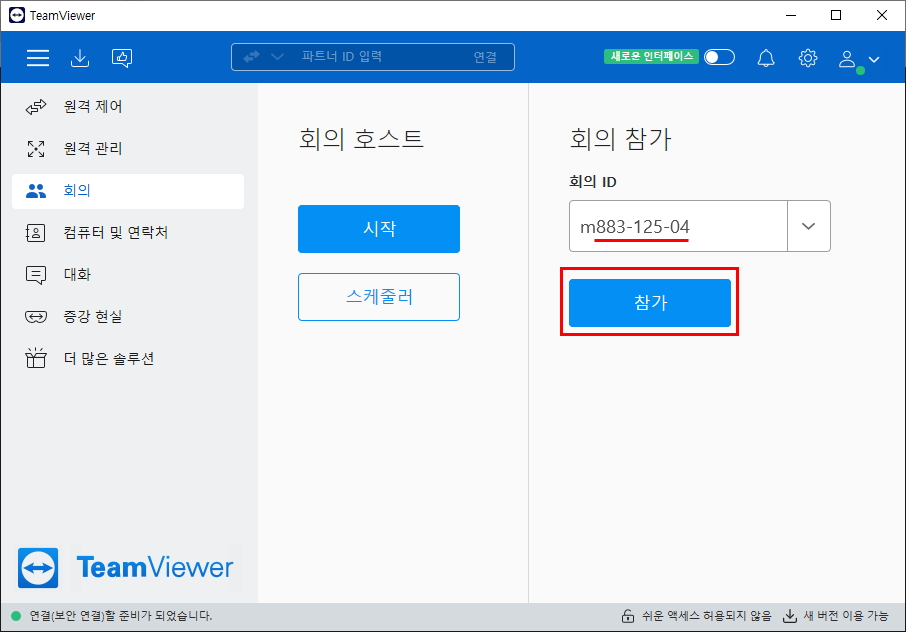The height and width of the screenshot is (632, 906).
Task: Click the user account icon
Action: (x=847, y=59)
